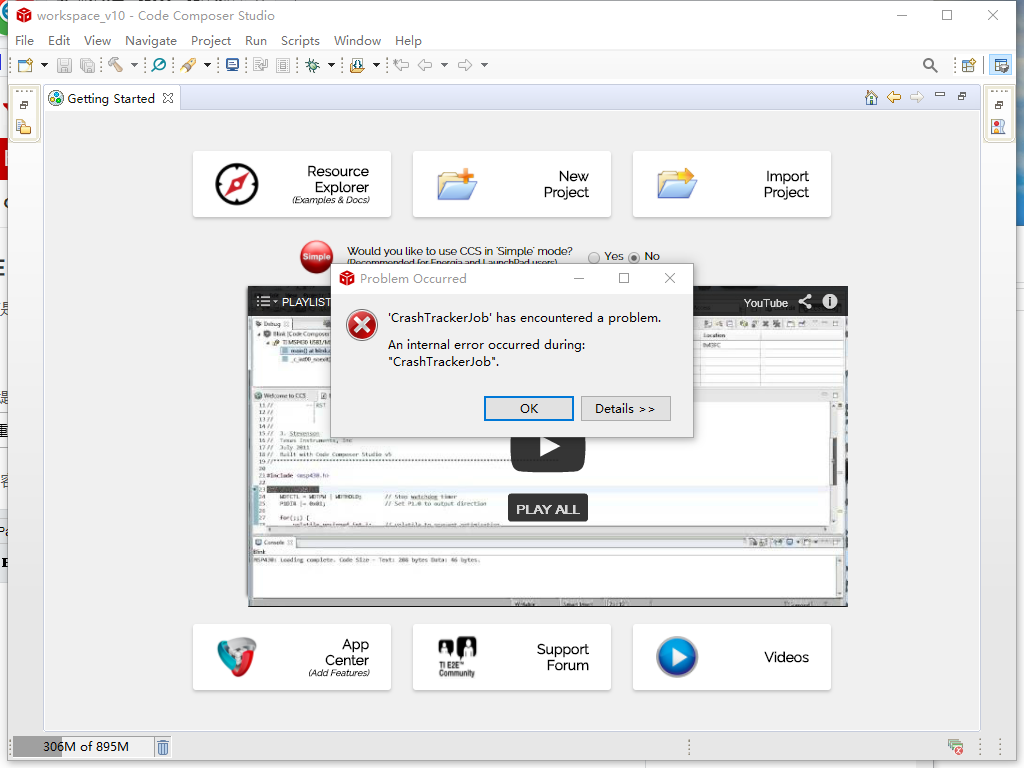Click the Last Edit Location arrow icon

pos(401,65)
